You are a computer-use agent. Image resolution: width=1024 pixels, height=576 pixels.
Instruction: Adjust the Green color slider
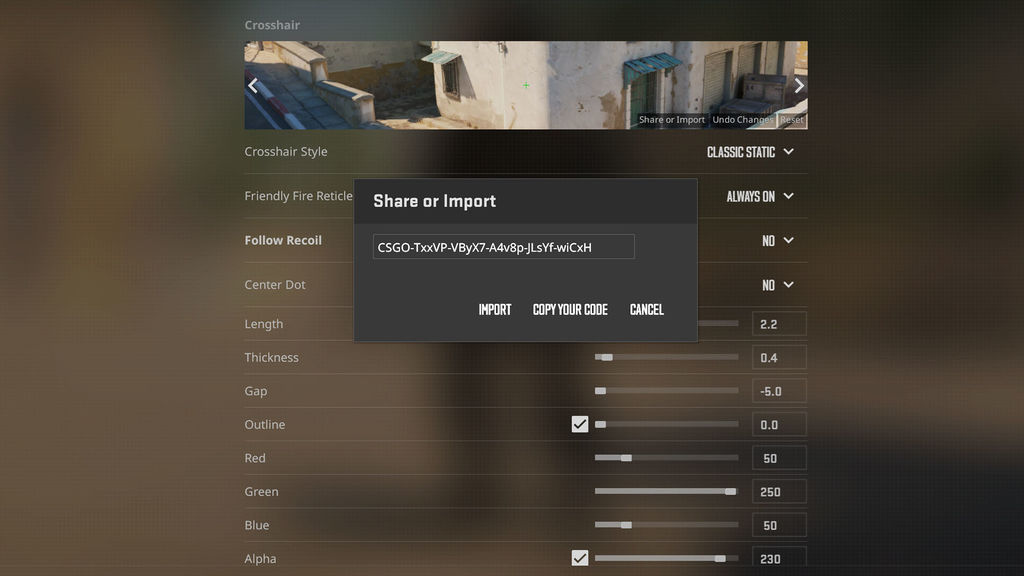tap(666, 491)
